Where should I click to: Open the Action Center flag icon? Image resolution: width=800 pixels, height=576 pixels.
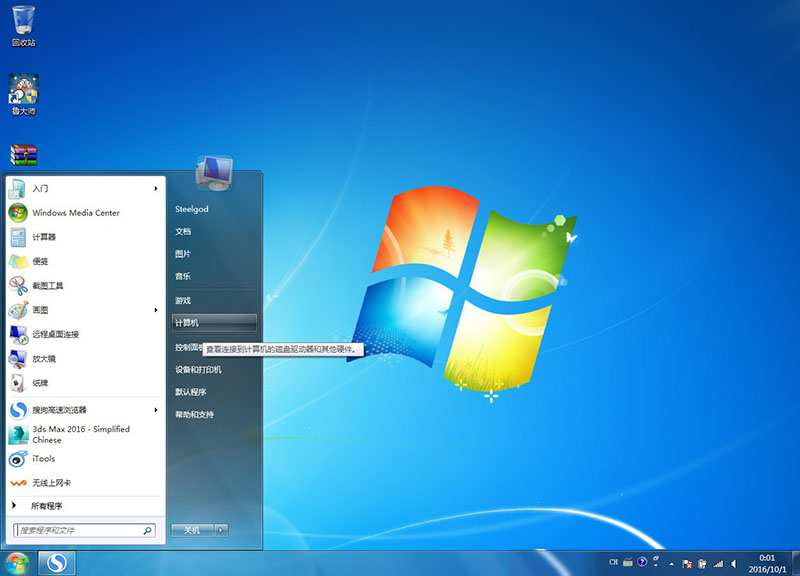(x=687, y=564)
